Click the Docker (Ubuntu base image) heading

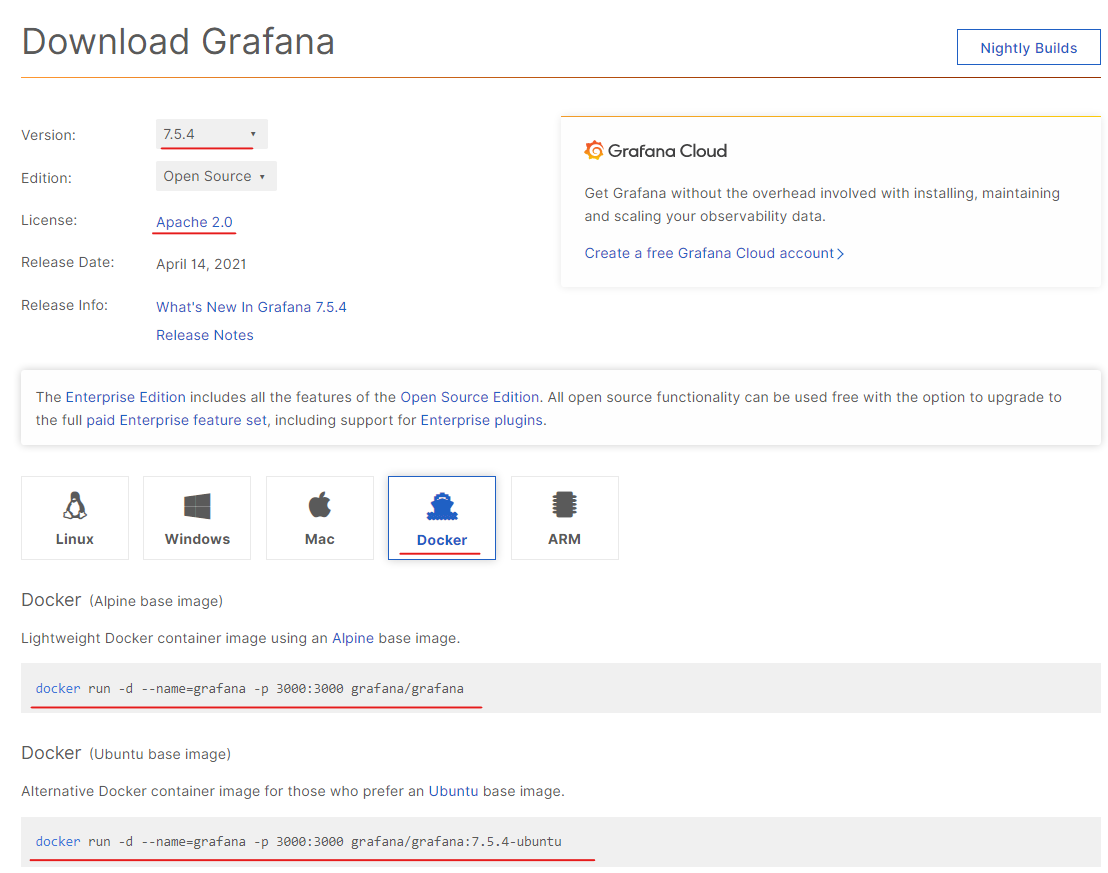pos(126,753)
